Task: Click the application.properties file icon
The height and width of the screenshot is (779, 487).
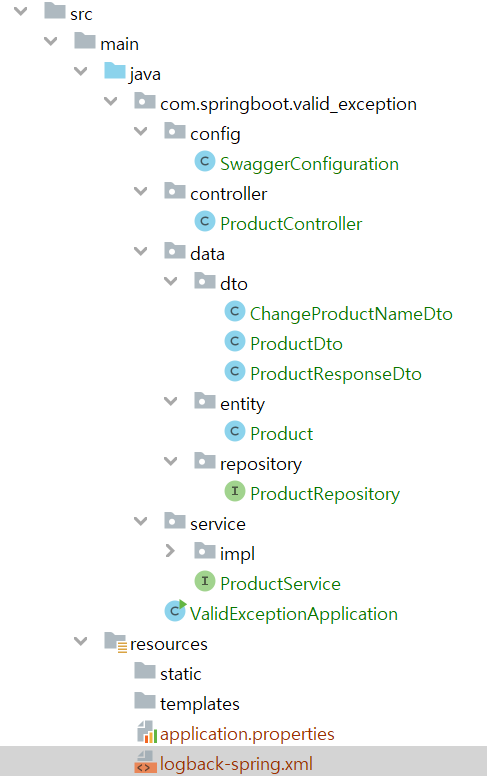Action: (x=147, y=732)
